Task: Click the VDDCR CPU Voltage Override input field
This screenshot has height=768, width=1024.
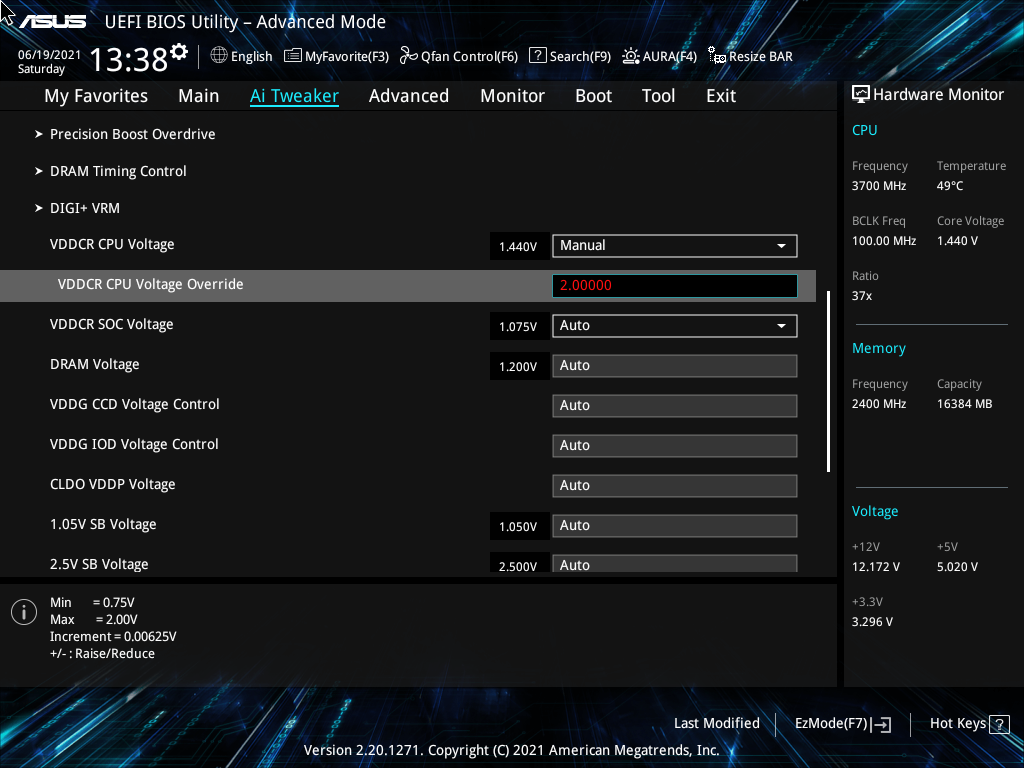Action: coord(674,286)
